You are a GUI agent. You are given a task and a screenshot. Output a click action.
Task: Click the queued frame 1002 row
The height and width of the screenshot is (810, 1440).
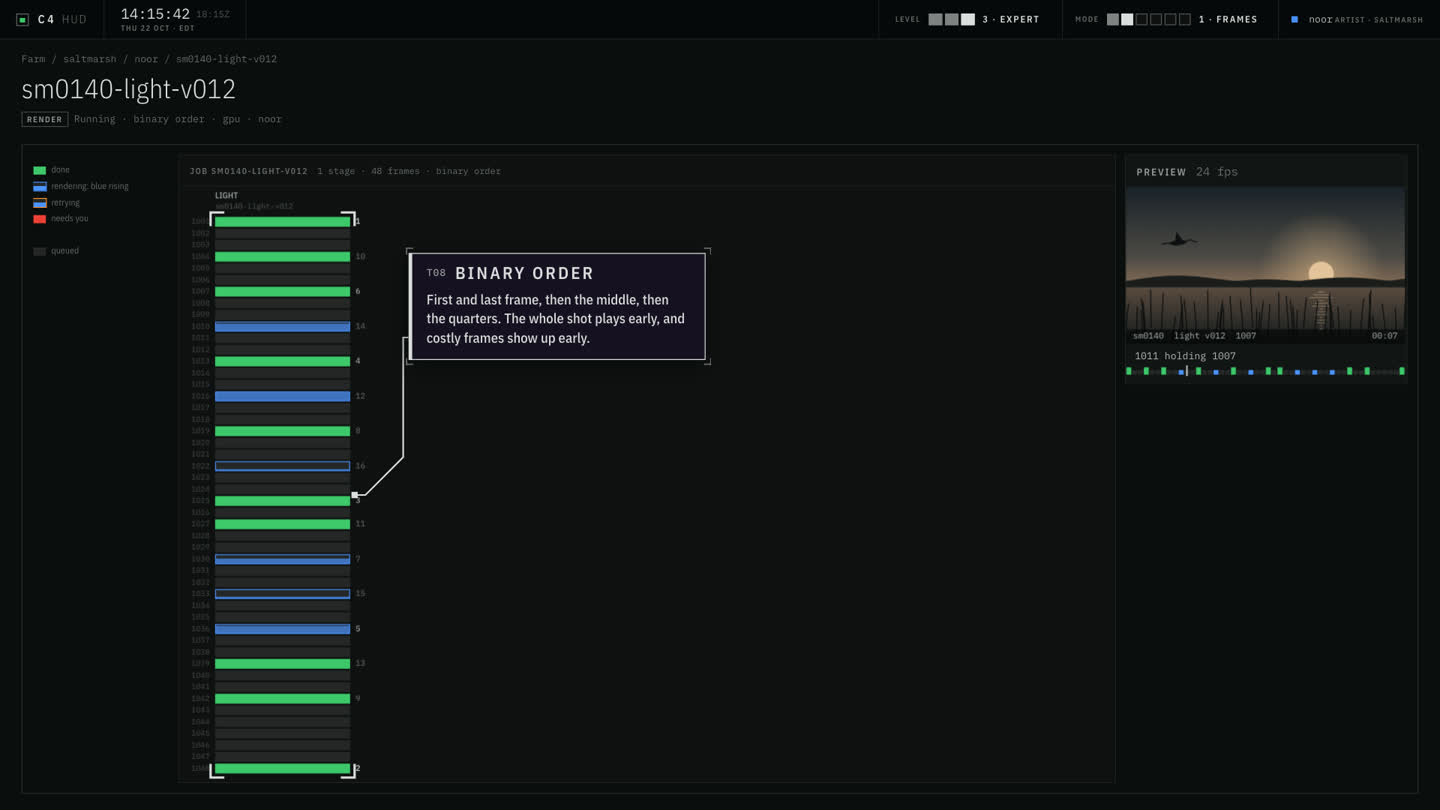pyautogui.click(x=283, y=234)
